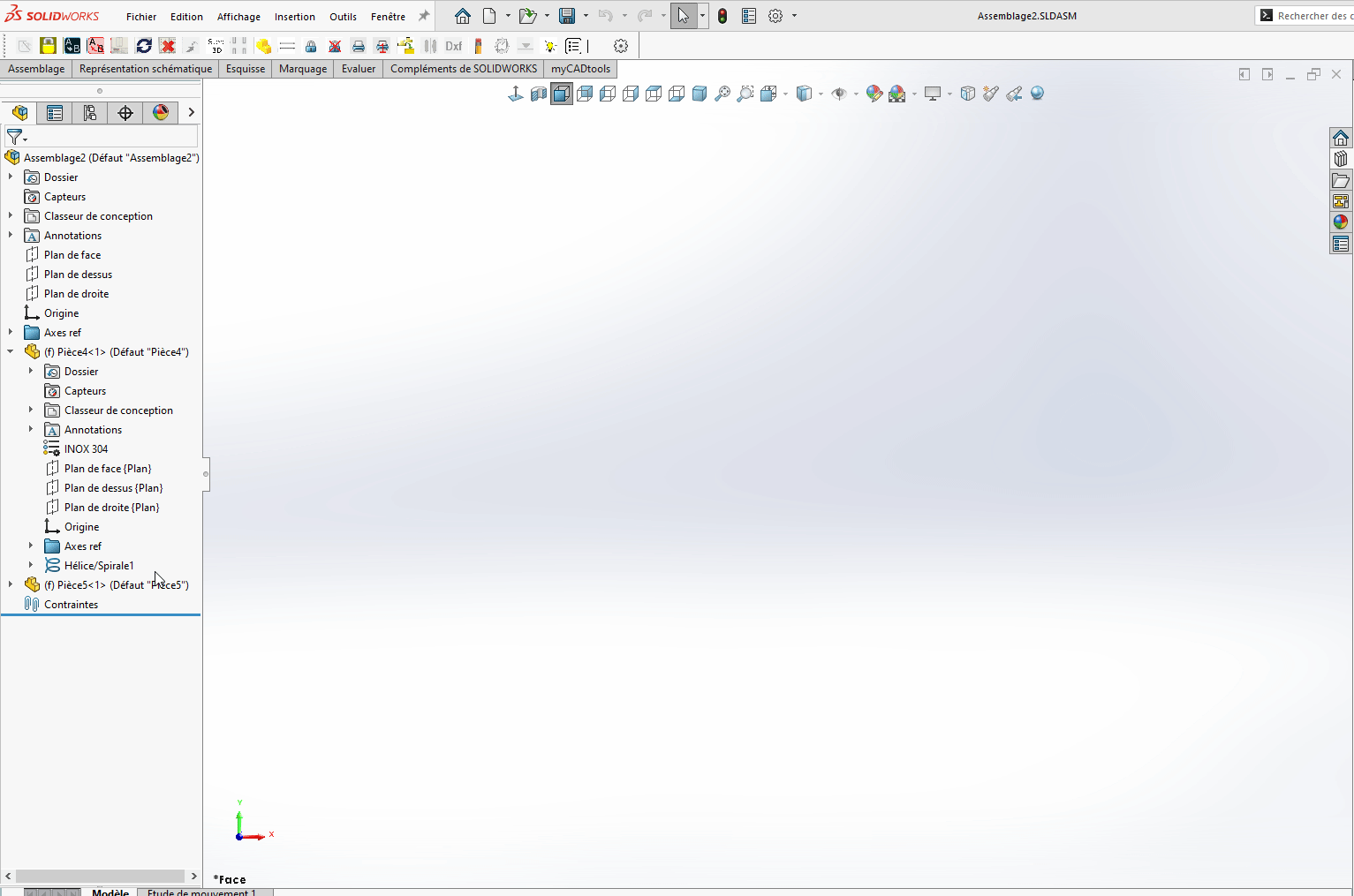Show more manager tabs with chevron

(191, 112)
